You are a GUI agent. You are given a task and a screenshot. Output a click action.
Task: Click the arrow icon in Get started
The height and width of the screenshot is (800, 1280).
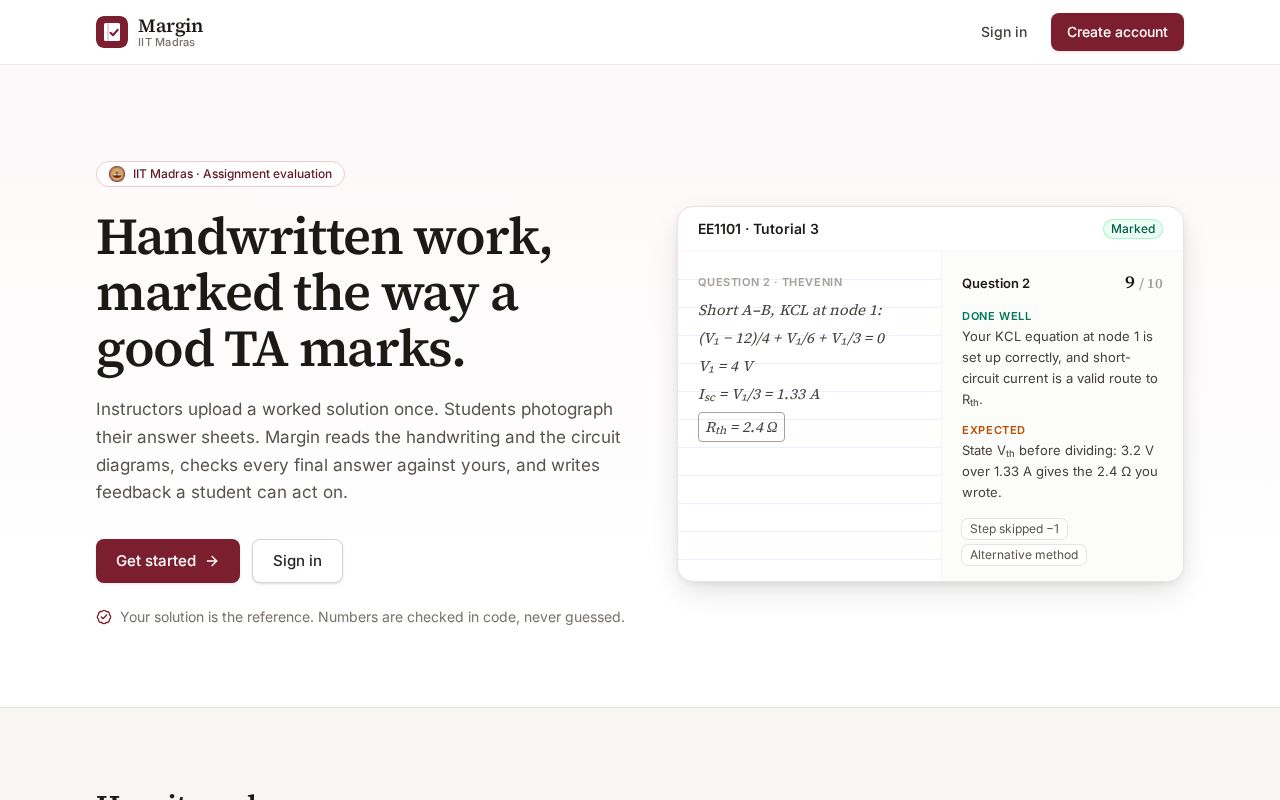coord(212,561)
